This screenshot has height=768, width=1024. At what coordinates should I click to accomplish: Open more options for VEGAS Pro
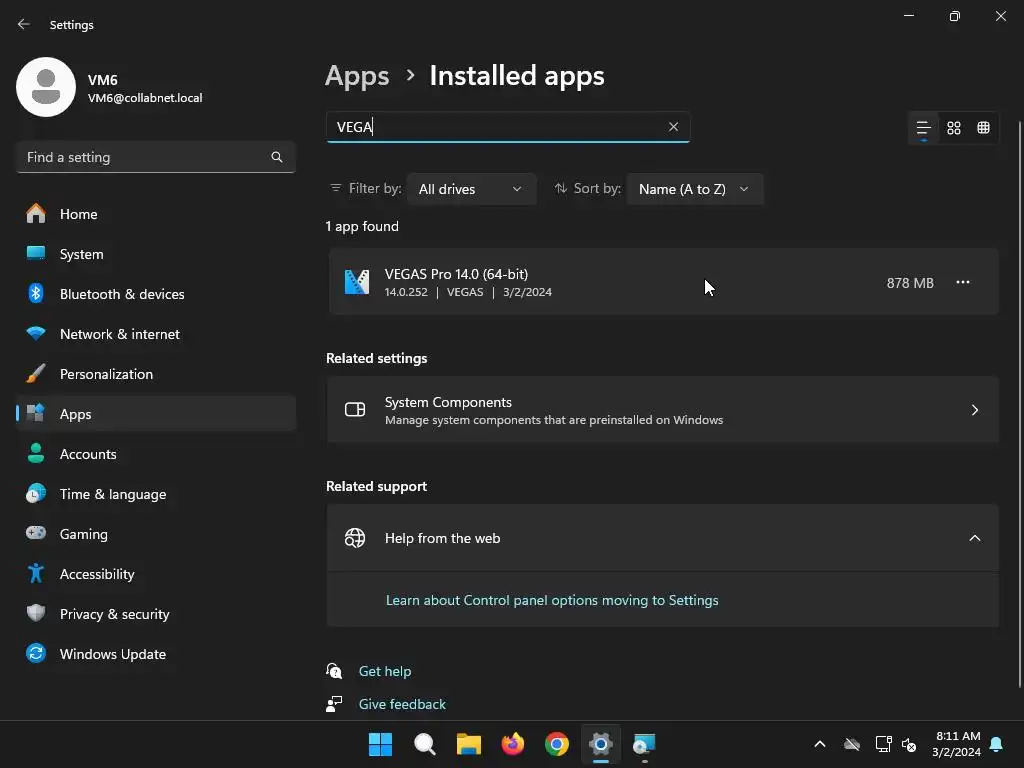click(x=963, y=283)
